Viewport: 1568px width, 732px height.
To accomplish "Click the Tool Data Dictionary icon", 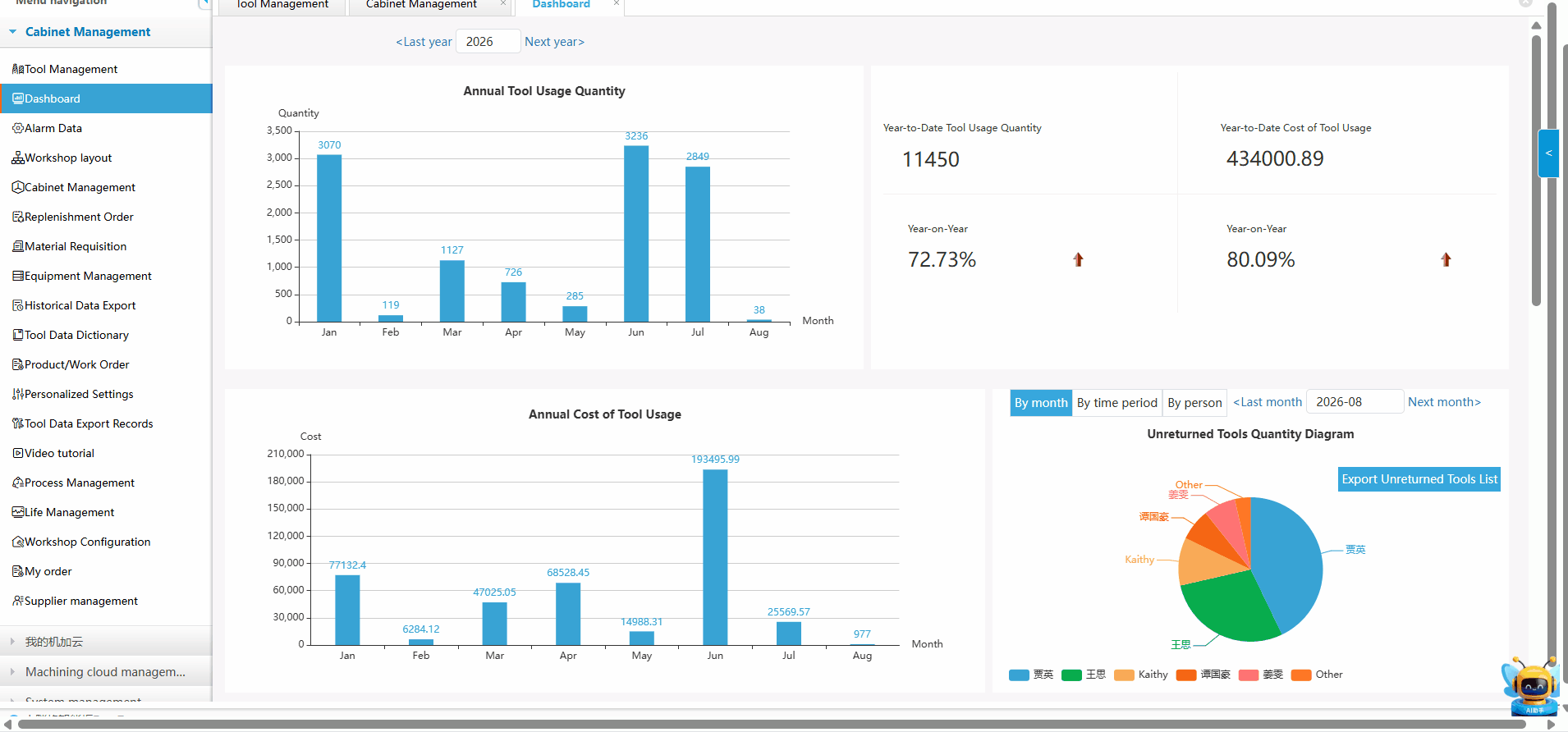I will tap(18, 335).
